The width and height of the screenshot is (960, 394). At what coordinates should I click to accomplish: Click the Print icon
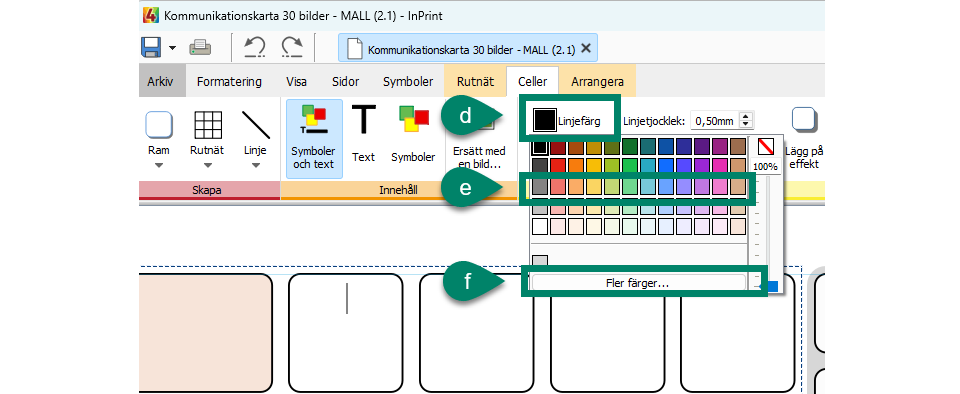(200, 47)
